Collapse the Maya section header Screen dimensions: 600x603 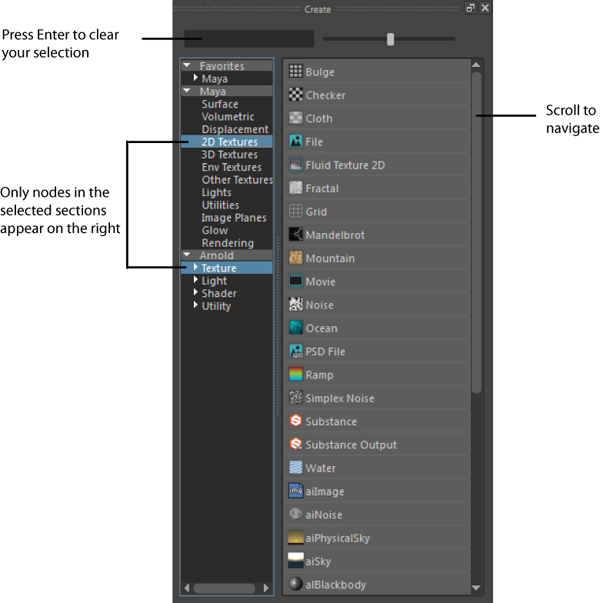coord(187,91)
